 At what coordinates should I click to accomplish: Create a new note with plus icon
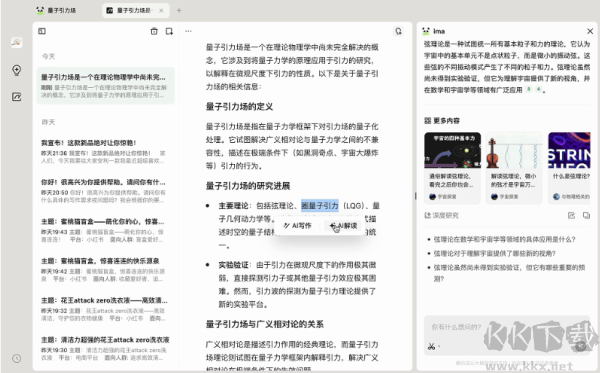coord(169,31)
